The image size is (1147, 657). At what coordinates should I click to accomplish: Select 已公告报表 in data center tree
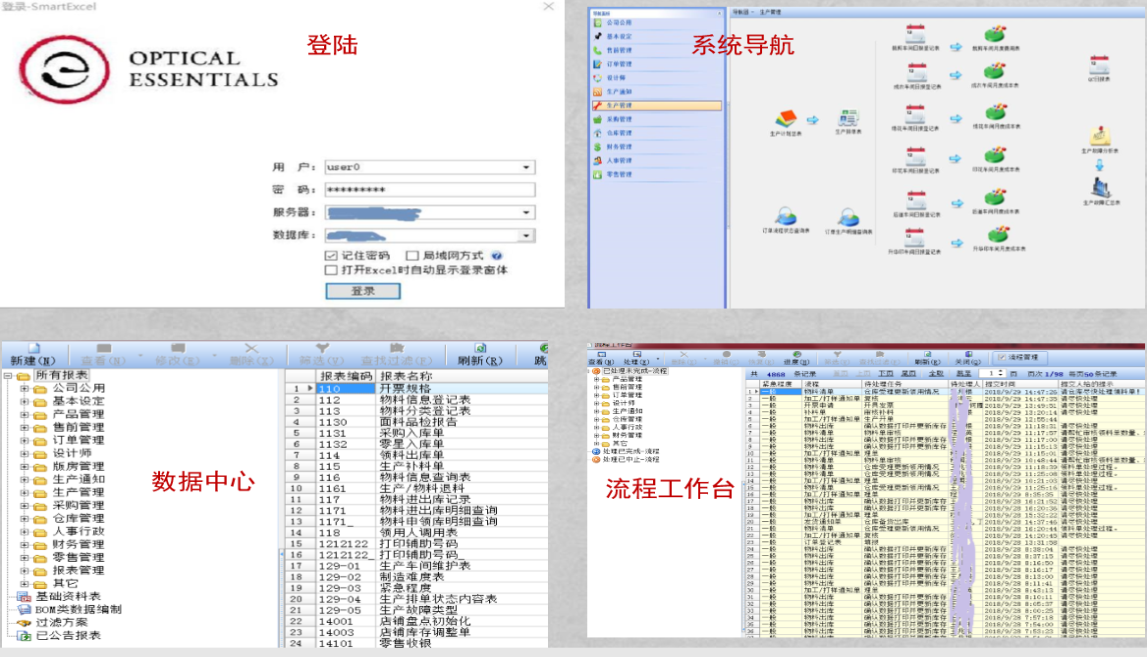click(x=68, y=636)
